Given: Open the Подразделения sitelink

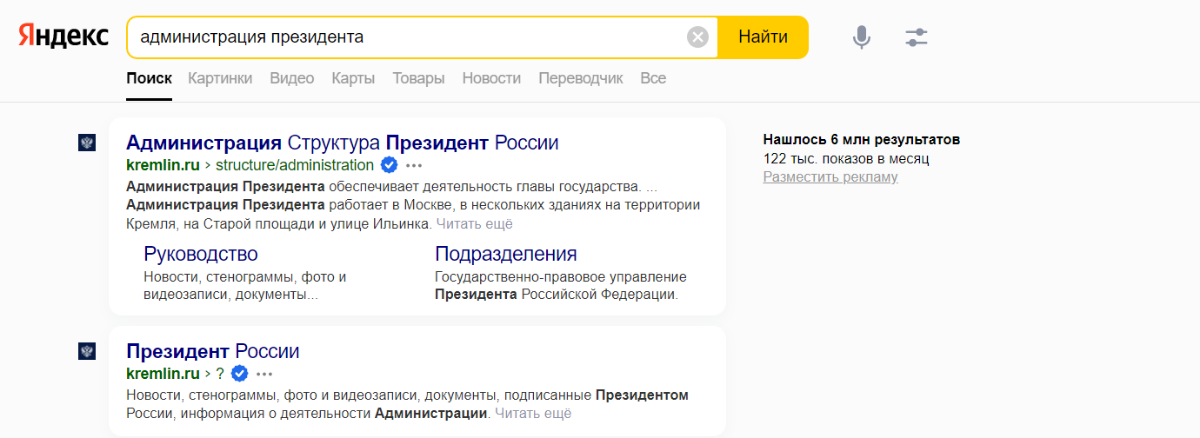Looking at the screenshot, I should pos(506,254).
